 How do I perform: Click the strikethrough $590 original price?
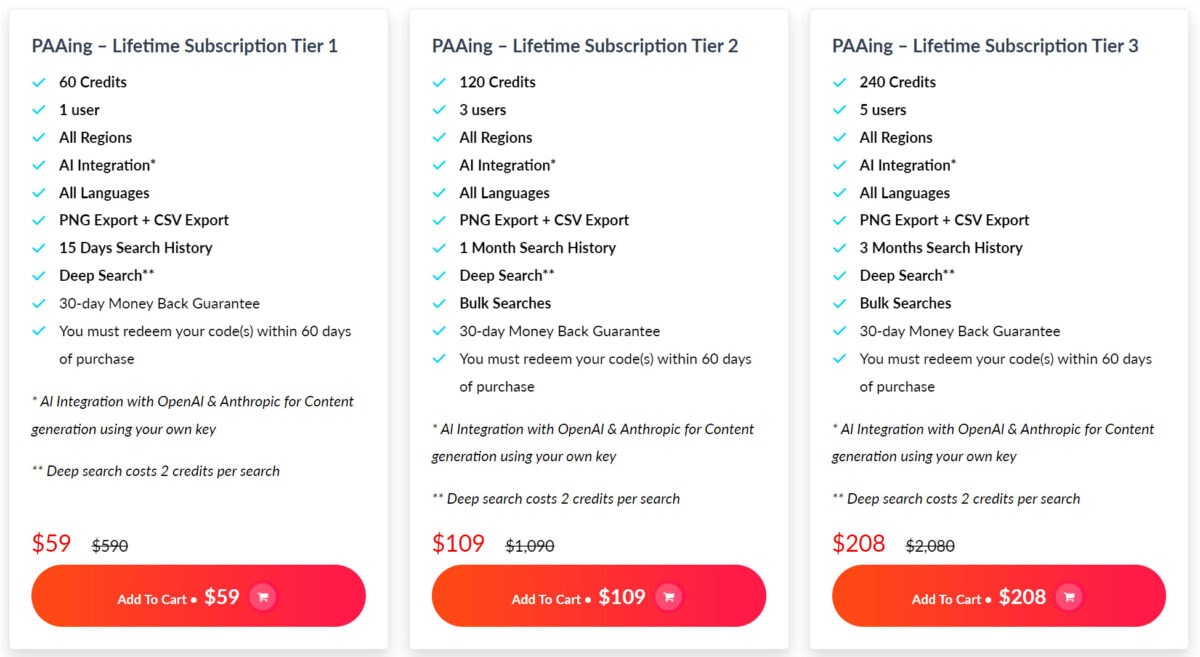pos(109,546)
